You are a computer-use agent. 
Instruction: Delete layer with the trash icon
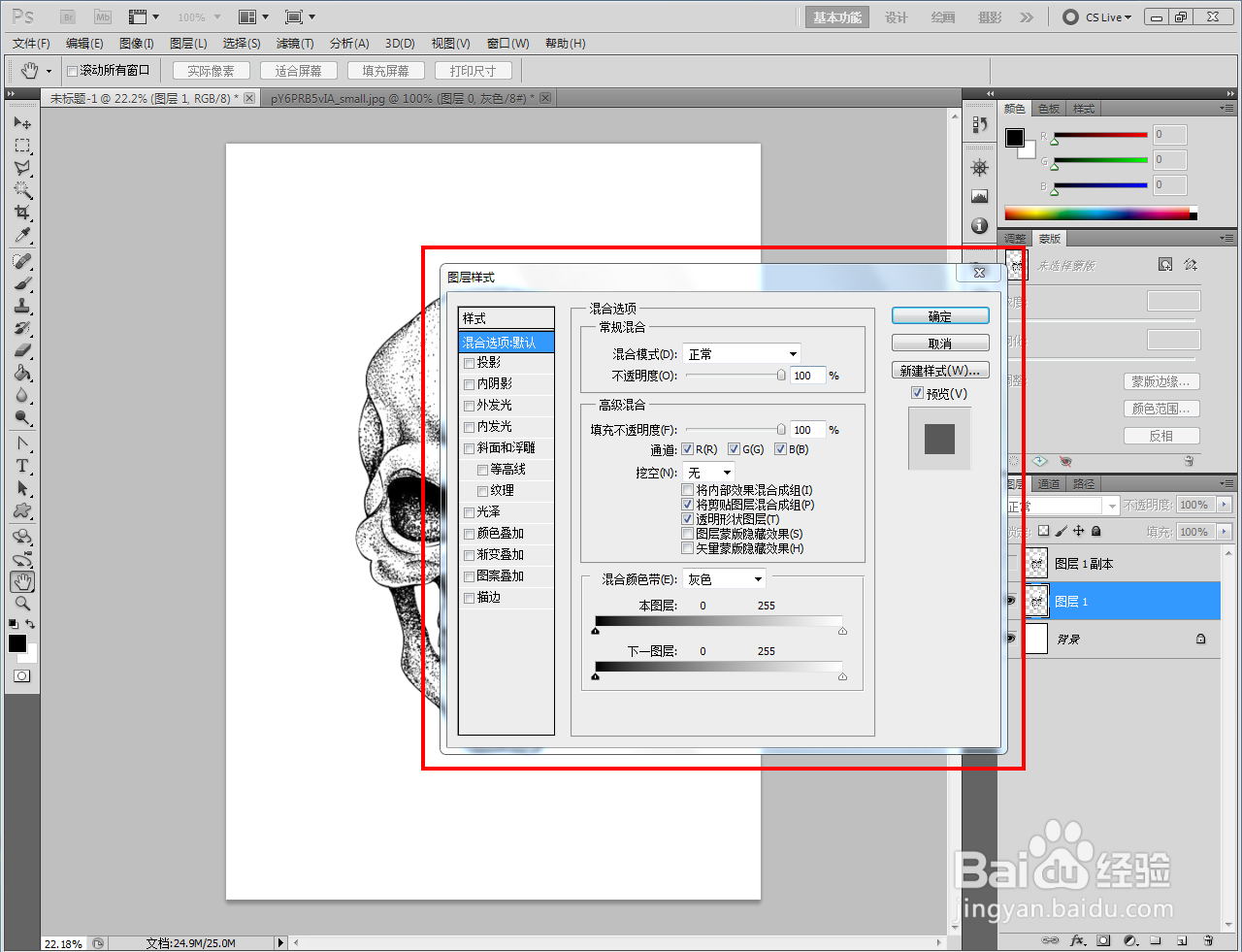point(1208,940)
